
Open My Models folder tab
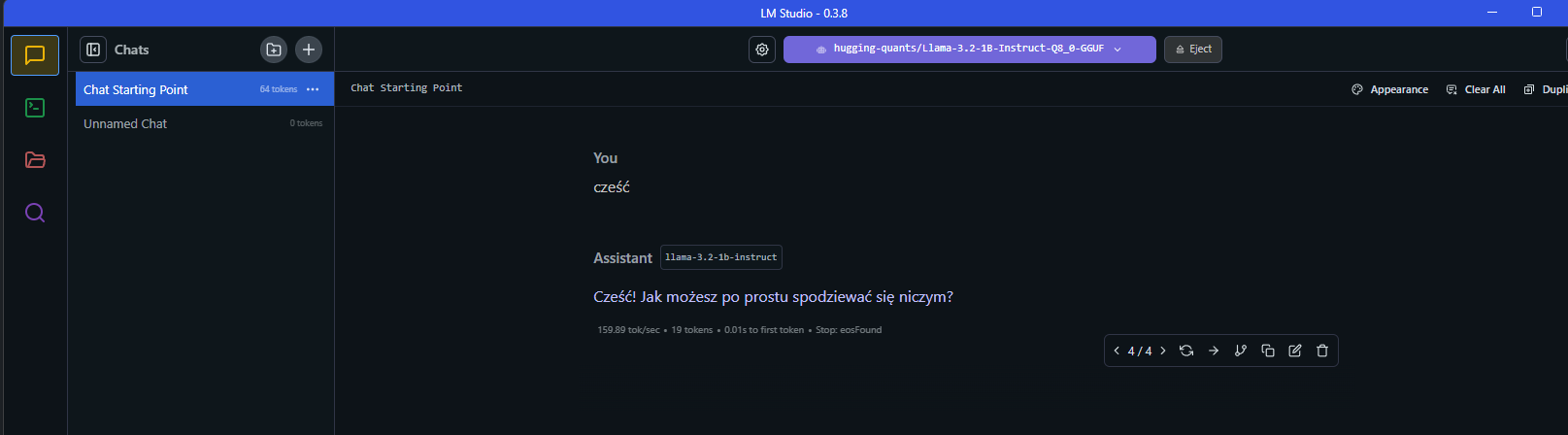[x=35, y=160]
